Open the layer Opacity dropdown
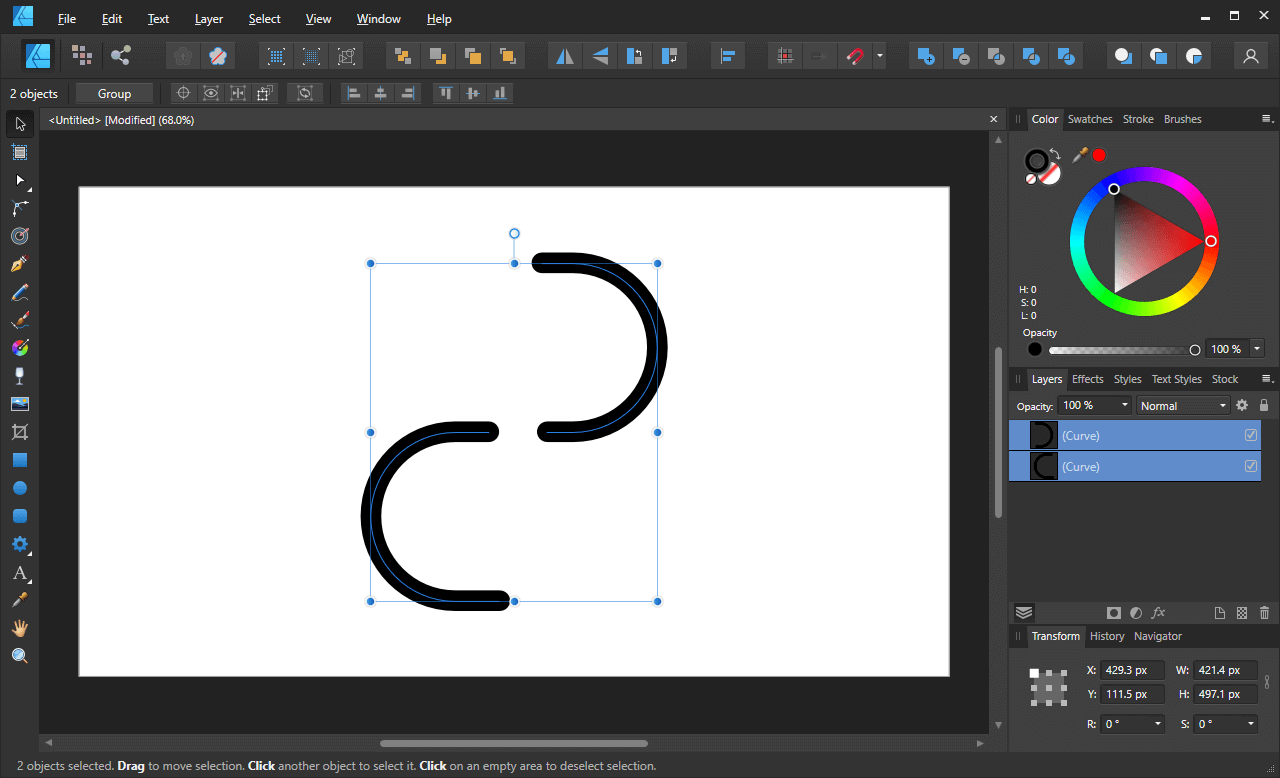Viewport: 1280px width, 778px height. tap(1125, 405)
